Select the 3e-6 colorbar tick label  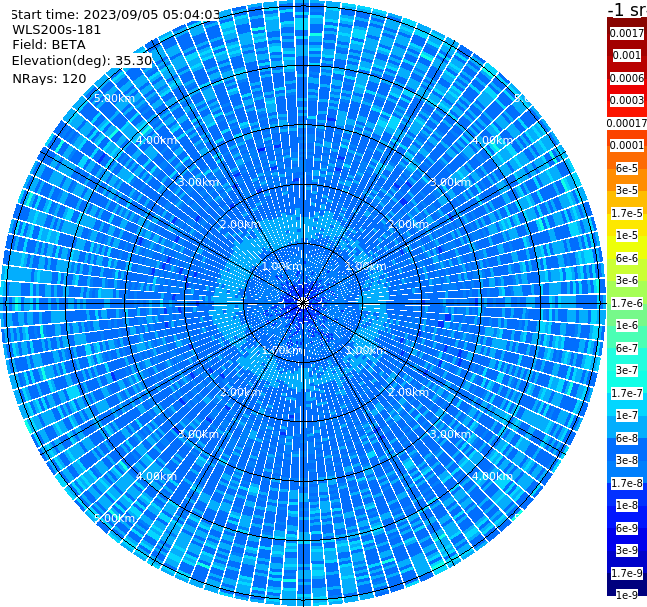pos(627,280)
